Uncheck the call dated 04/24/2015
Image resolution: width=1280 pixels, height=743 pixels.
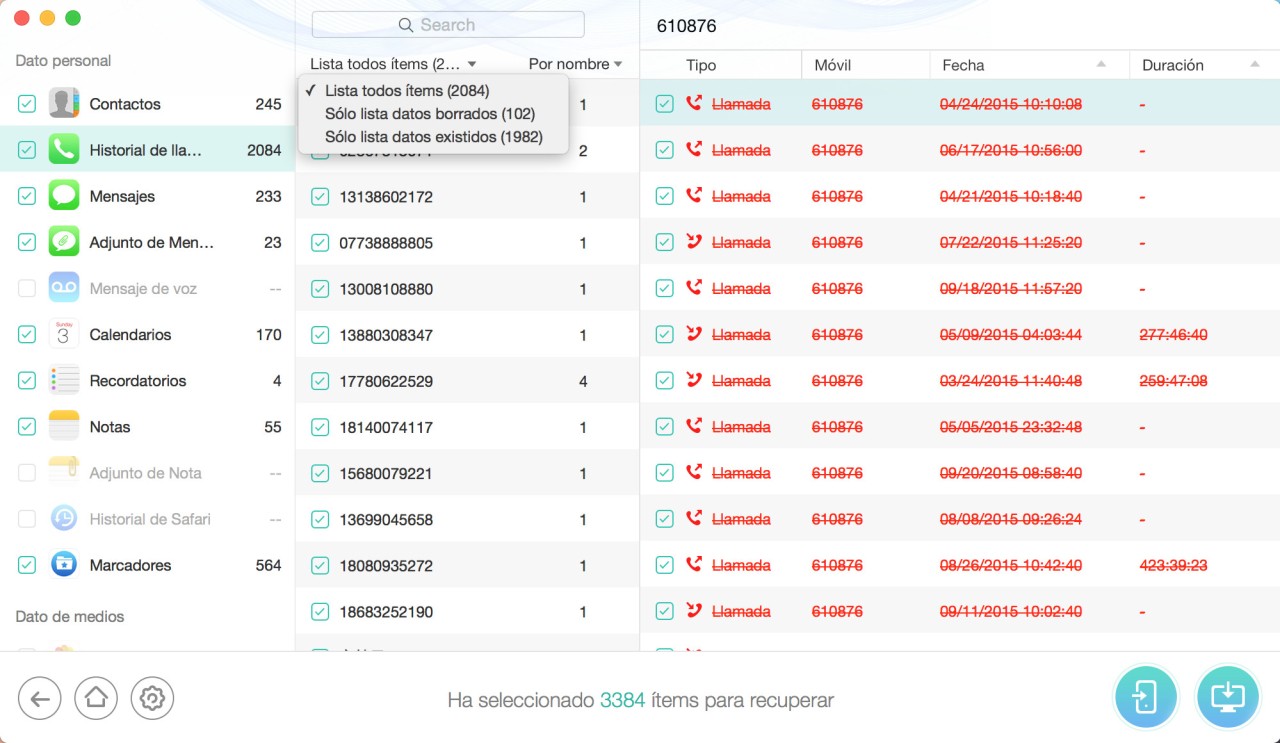[x=664, y=104]
